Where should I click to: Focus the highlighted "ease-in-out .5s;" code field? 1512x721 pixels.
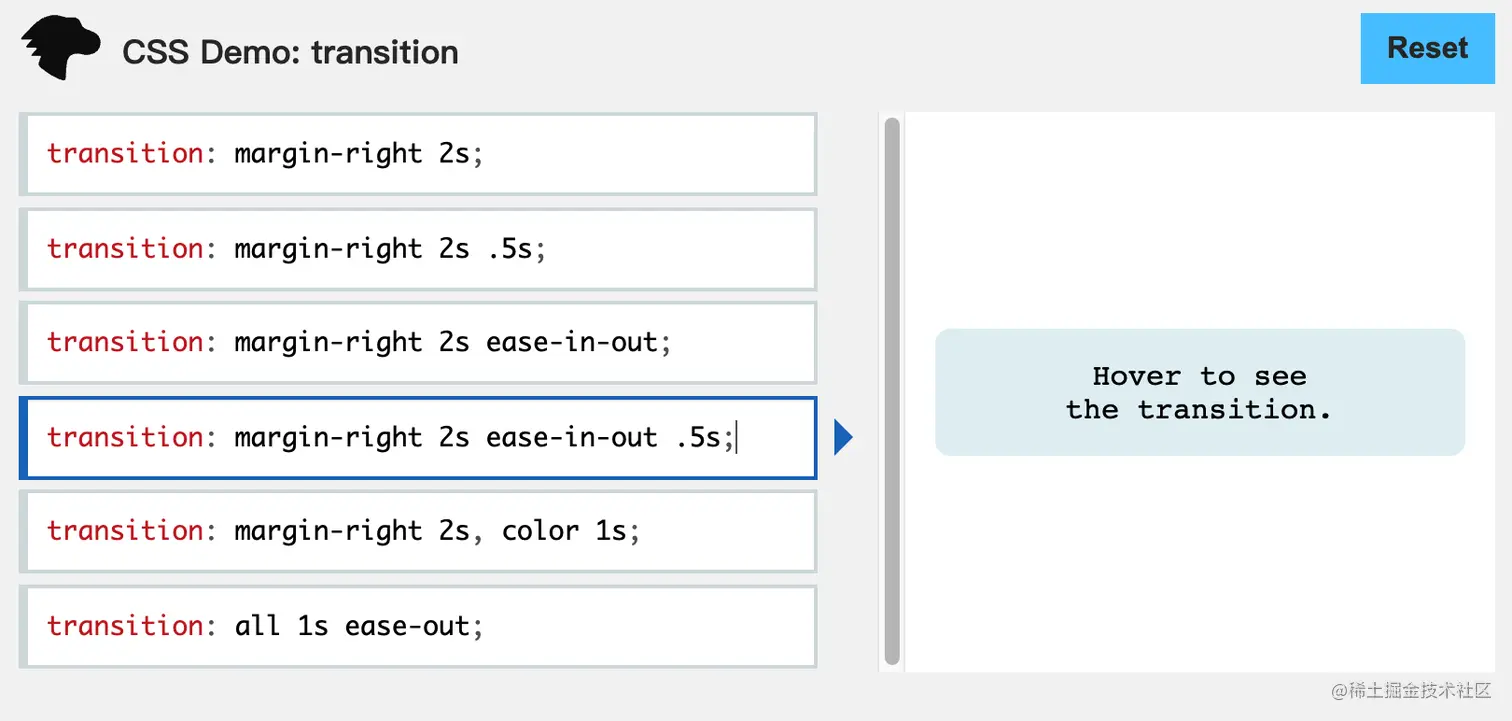click(x=418, y=437)
